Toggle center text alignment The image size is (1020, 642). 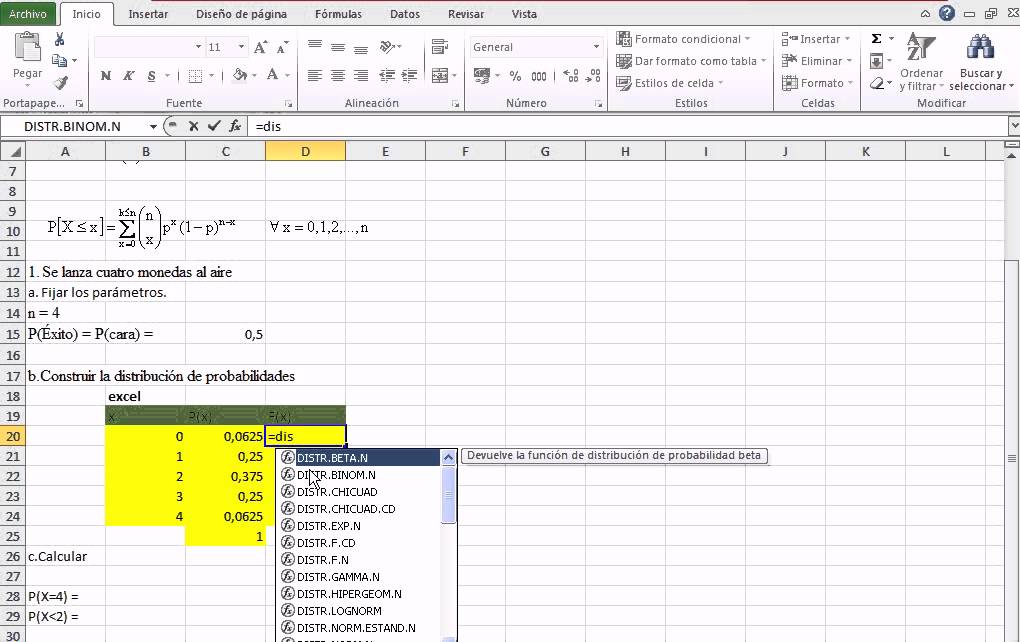336,76
